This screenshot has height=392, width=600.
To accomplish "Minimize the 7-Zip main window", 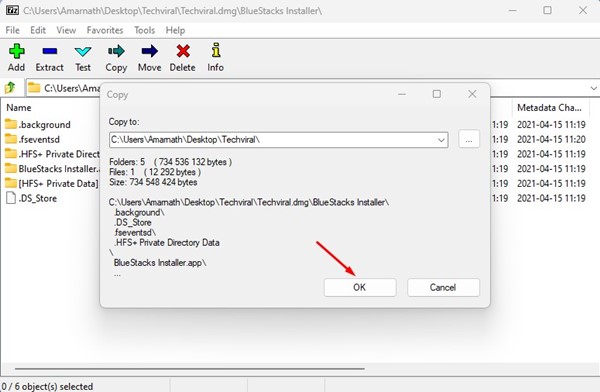I will 512,10.
